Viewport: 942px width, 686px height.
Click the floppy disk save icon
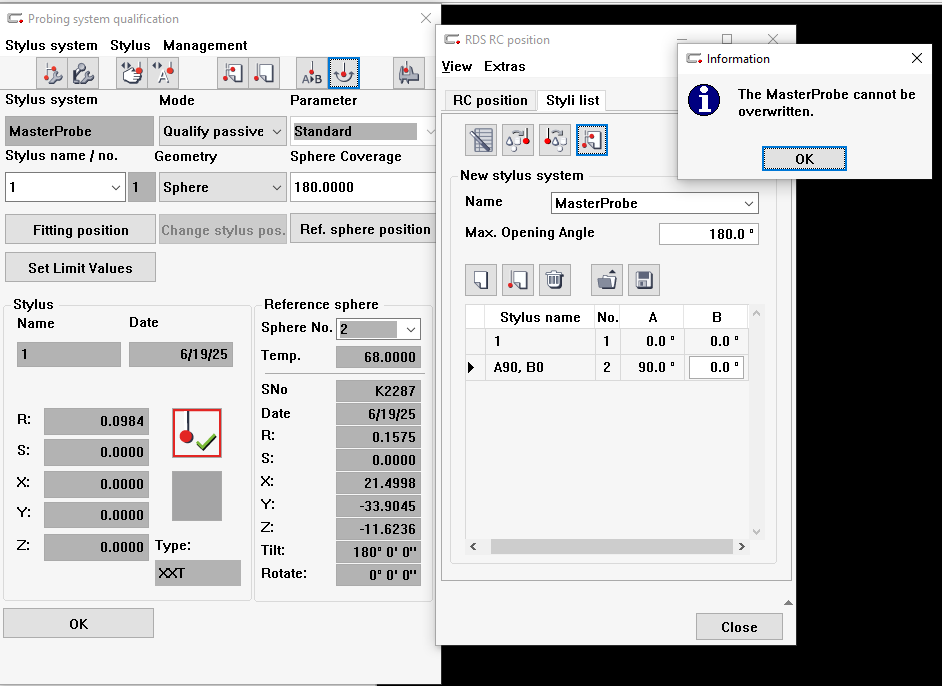644,280
